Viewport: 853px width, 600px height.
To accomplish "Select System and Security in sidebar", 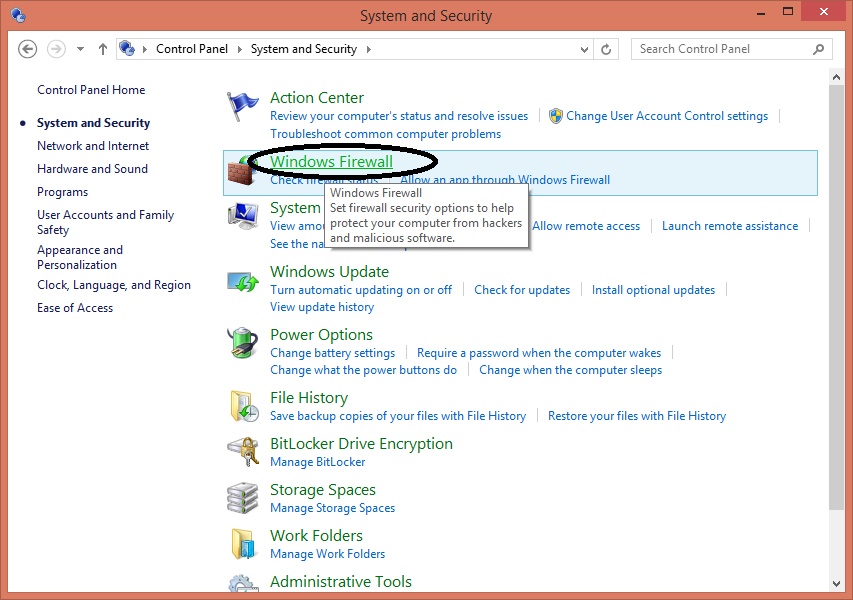I will point(93,123).
